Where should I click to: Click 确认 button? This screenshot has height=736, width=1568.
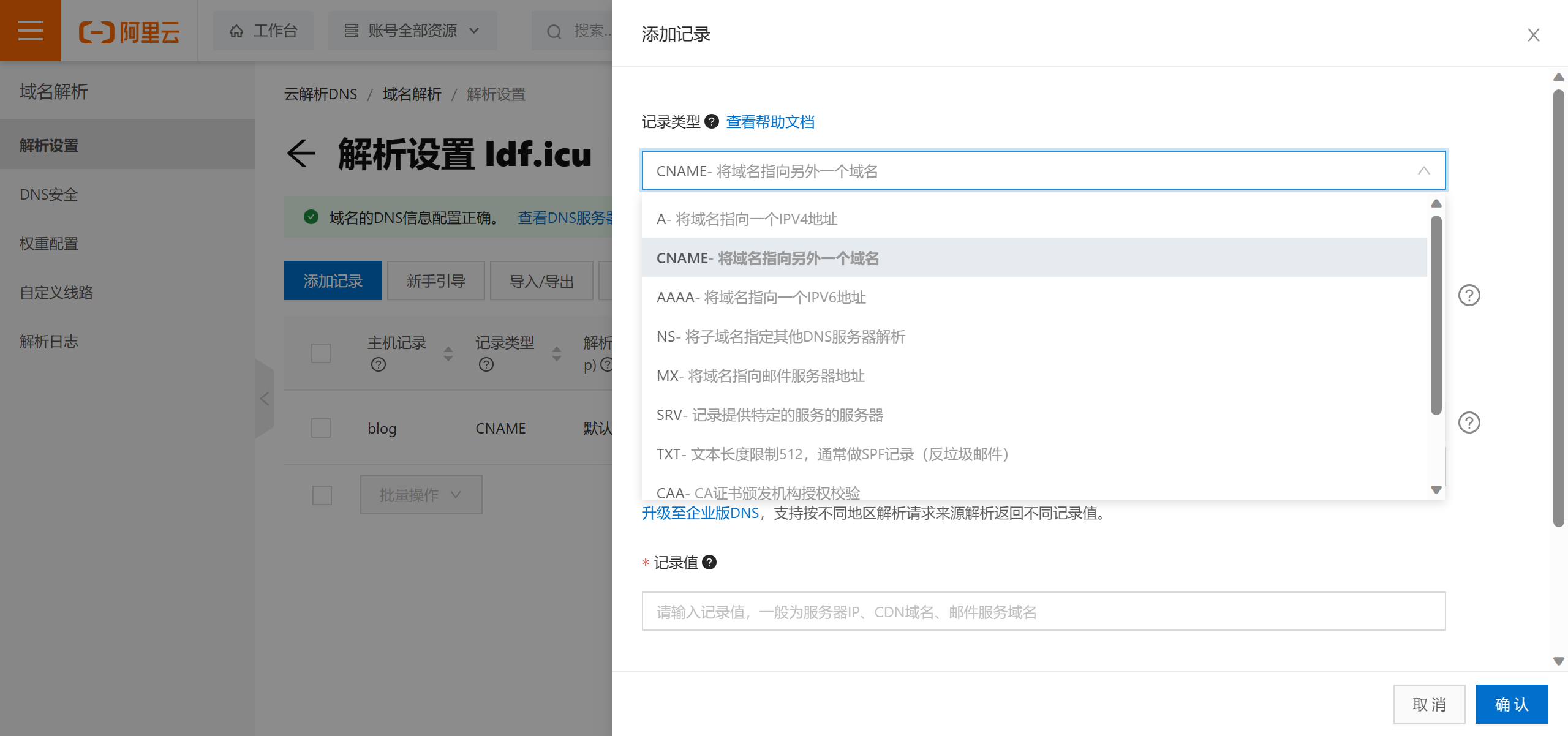click(1512, 704)
